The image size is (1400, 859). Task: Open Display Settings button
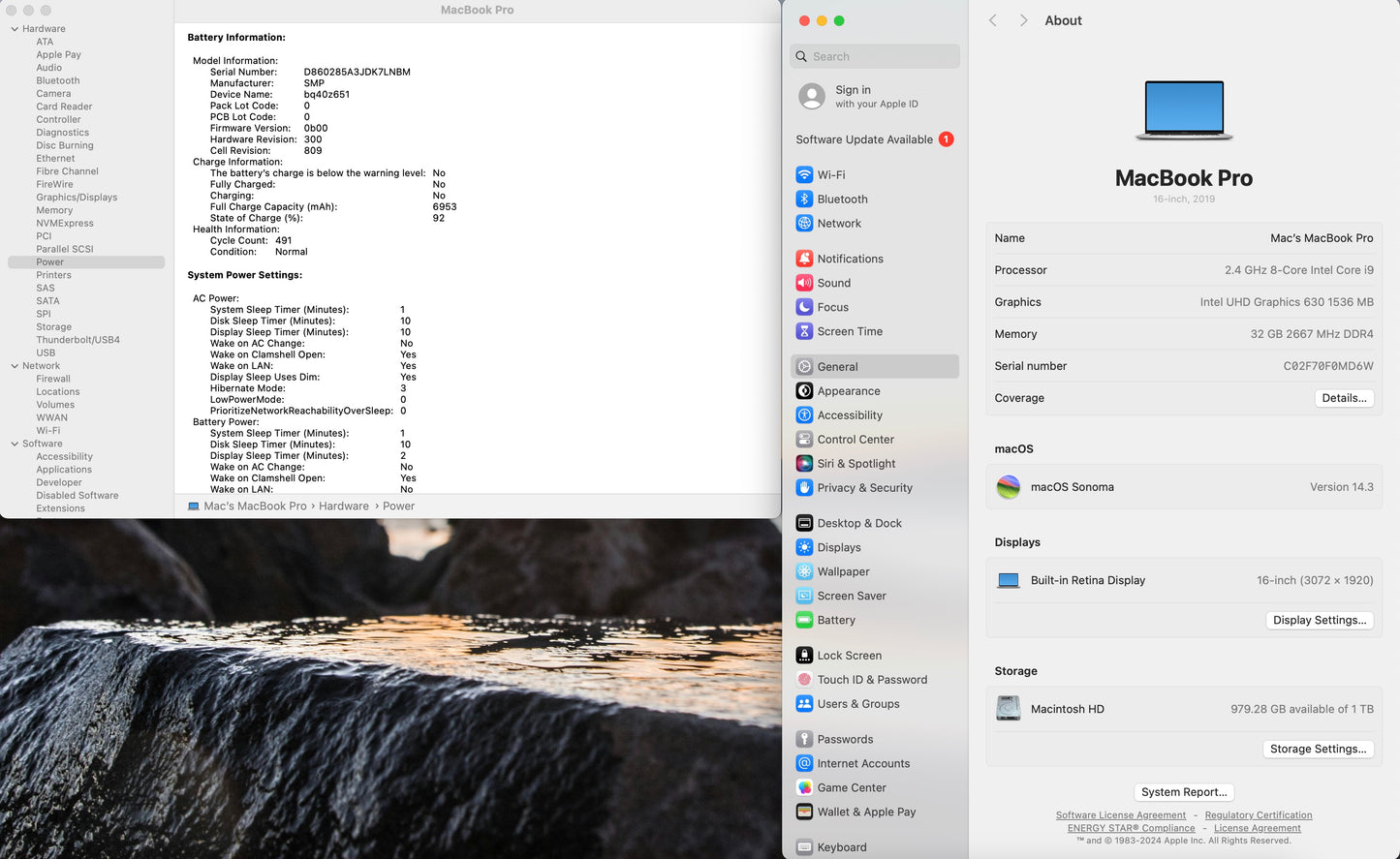1320,620
